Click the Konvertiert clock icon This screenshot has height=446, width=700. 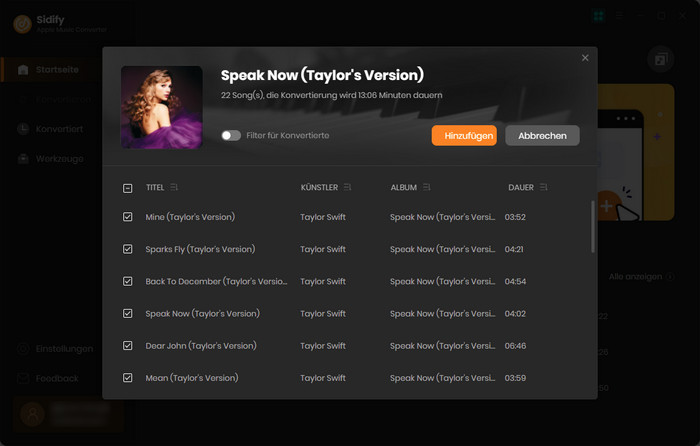[x=23, y=129]
